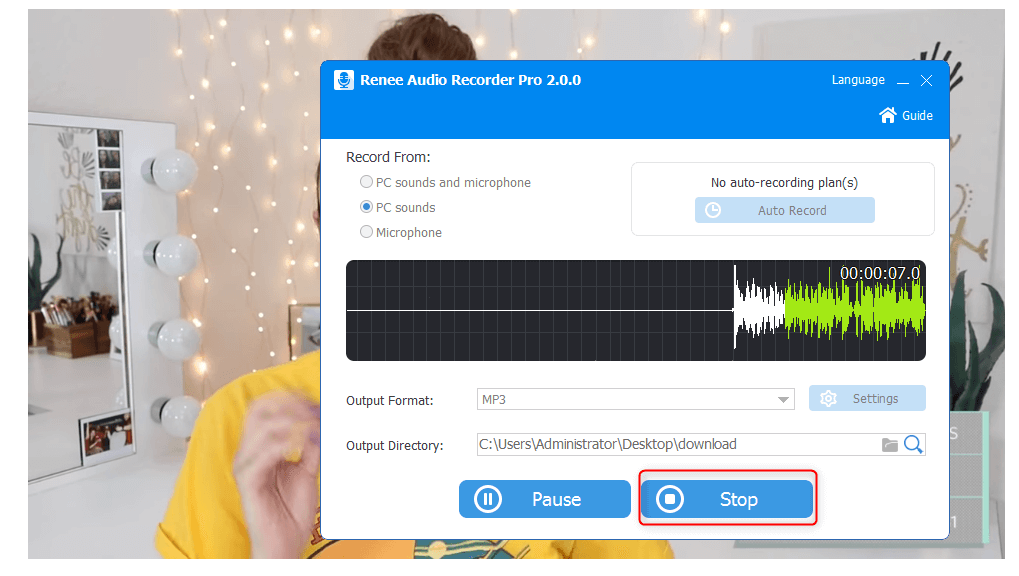Open the Guide link
Screen dimensions: 1019x576
(917, 116)
